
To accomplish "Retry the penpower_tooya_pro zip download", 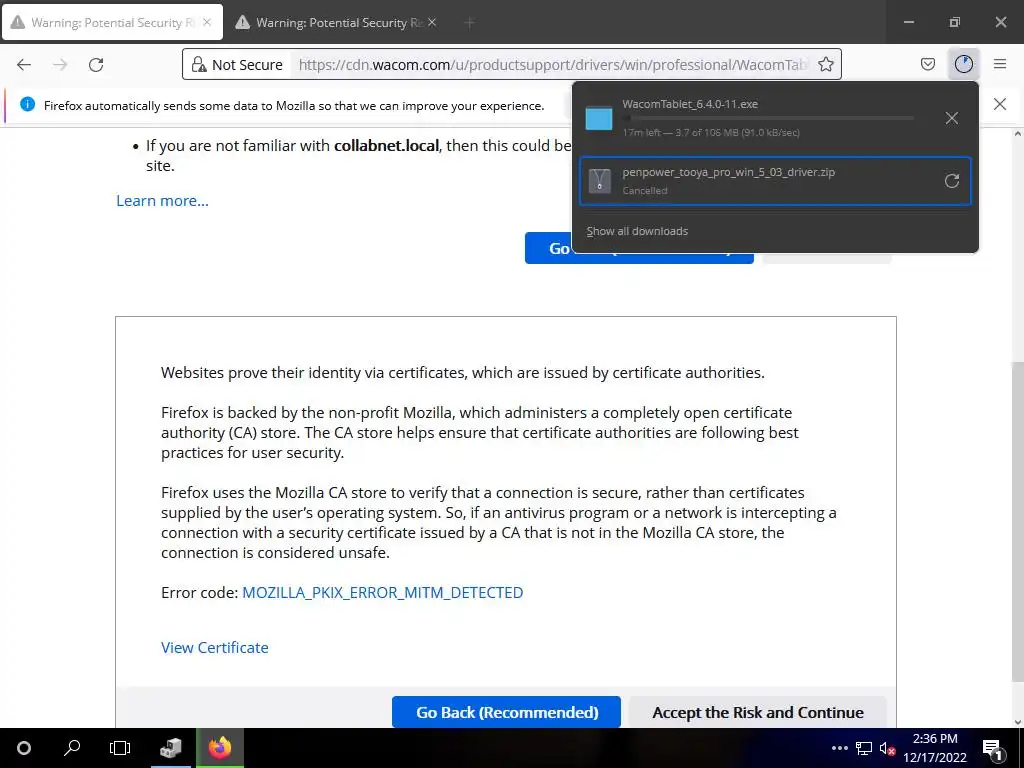I will click(x=952, y=181).
